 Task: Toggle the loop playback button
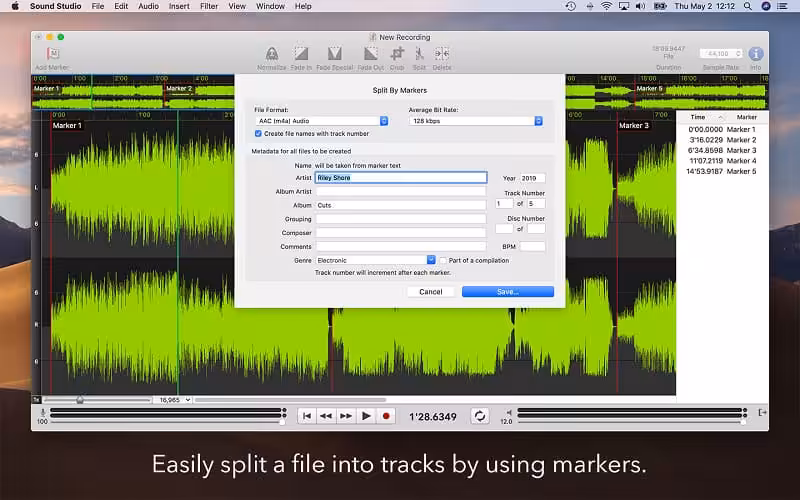click(x=480, y=416)
